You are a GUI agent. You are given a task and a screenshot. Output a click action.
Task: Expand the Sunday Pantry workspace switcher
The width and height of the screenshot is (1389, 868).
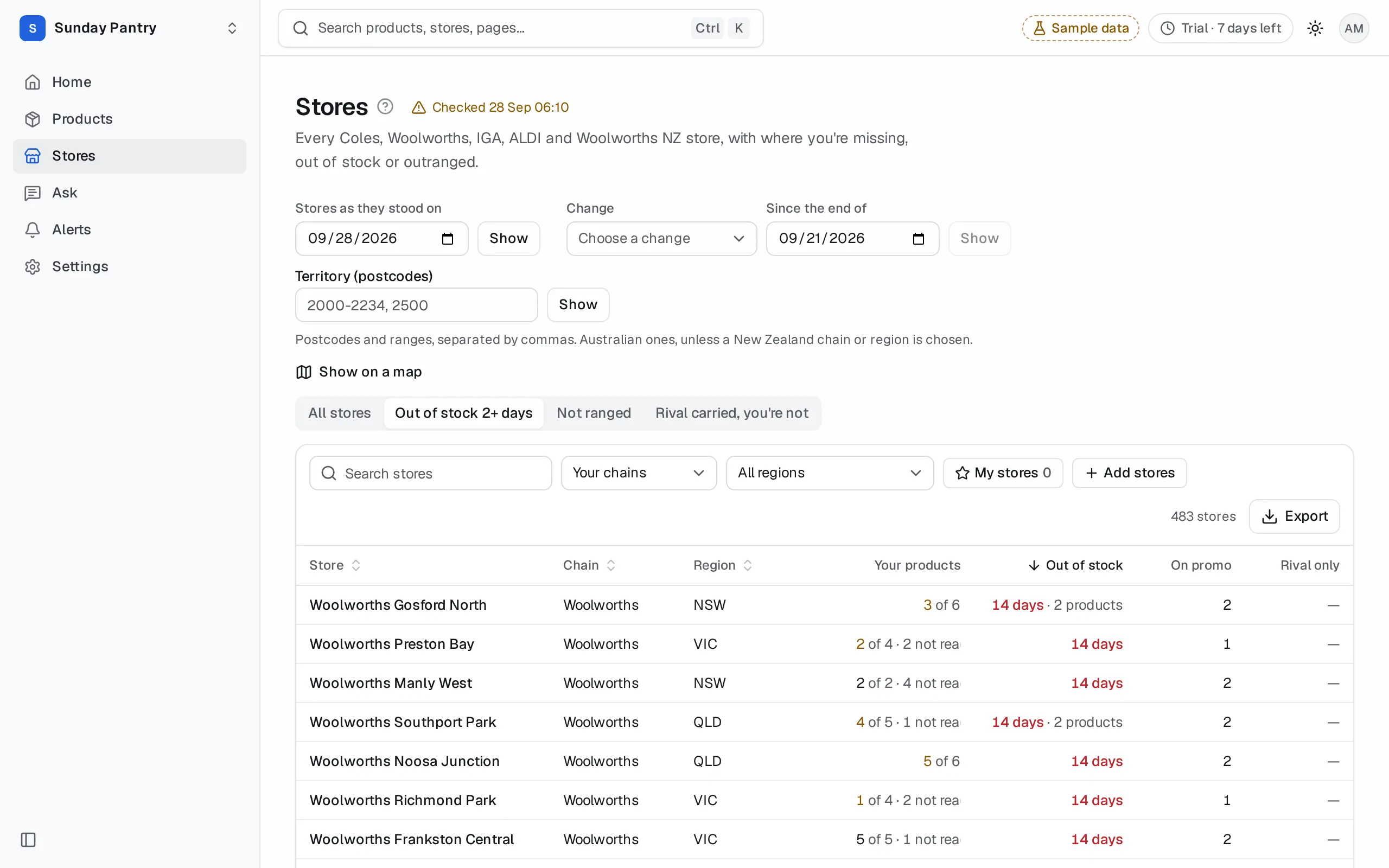(x=130, y=28)
